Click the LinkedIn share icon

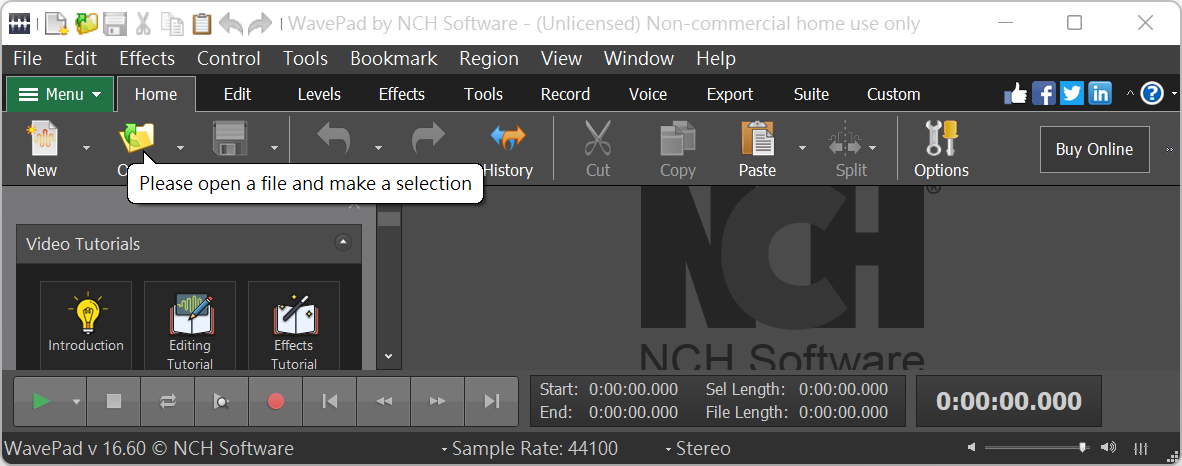[x=1100, y=94]
